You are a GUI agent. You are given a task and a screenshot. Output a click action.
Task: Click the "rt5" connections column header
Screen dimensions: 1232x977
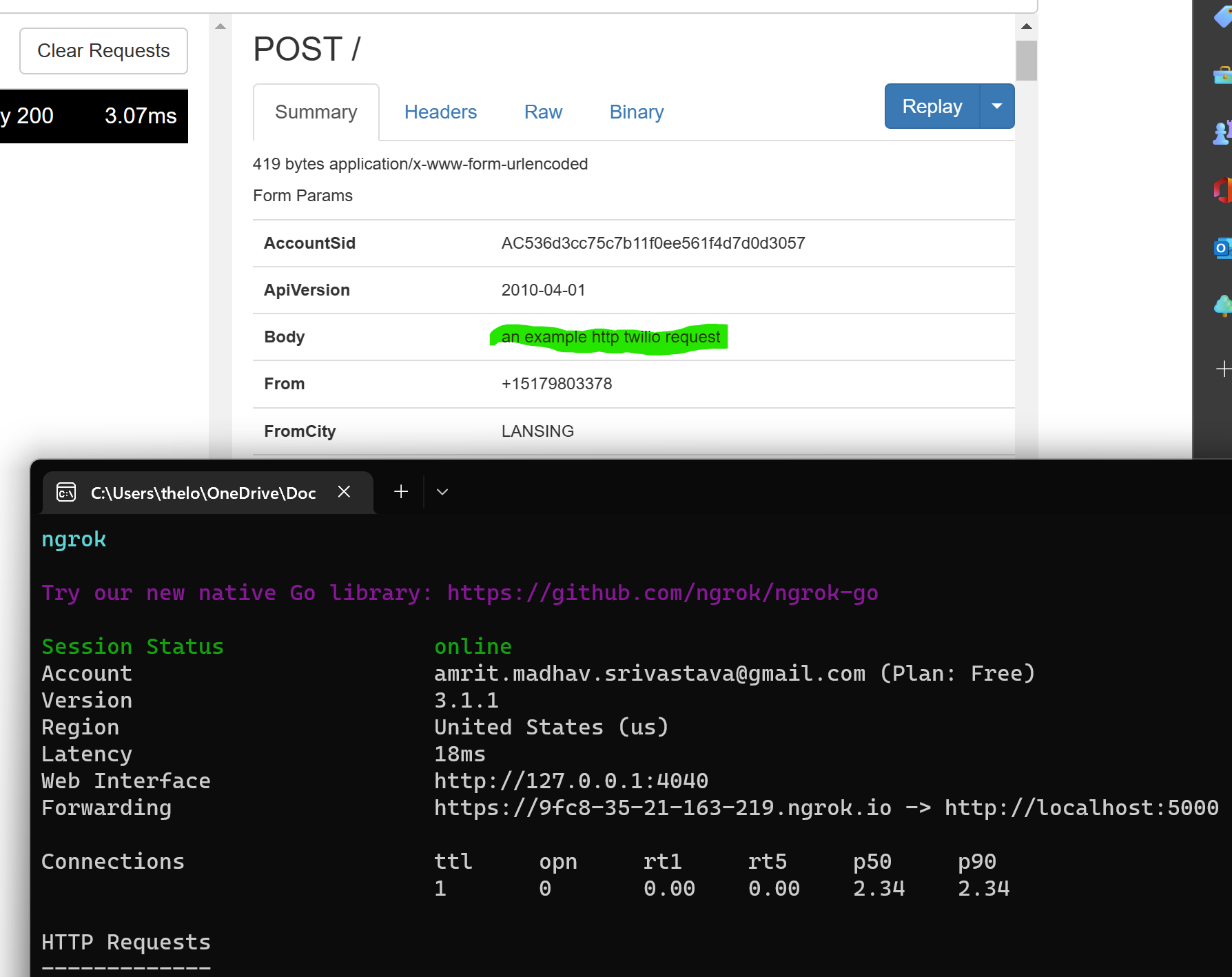(768, 861)
